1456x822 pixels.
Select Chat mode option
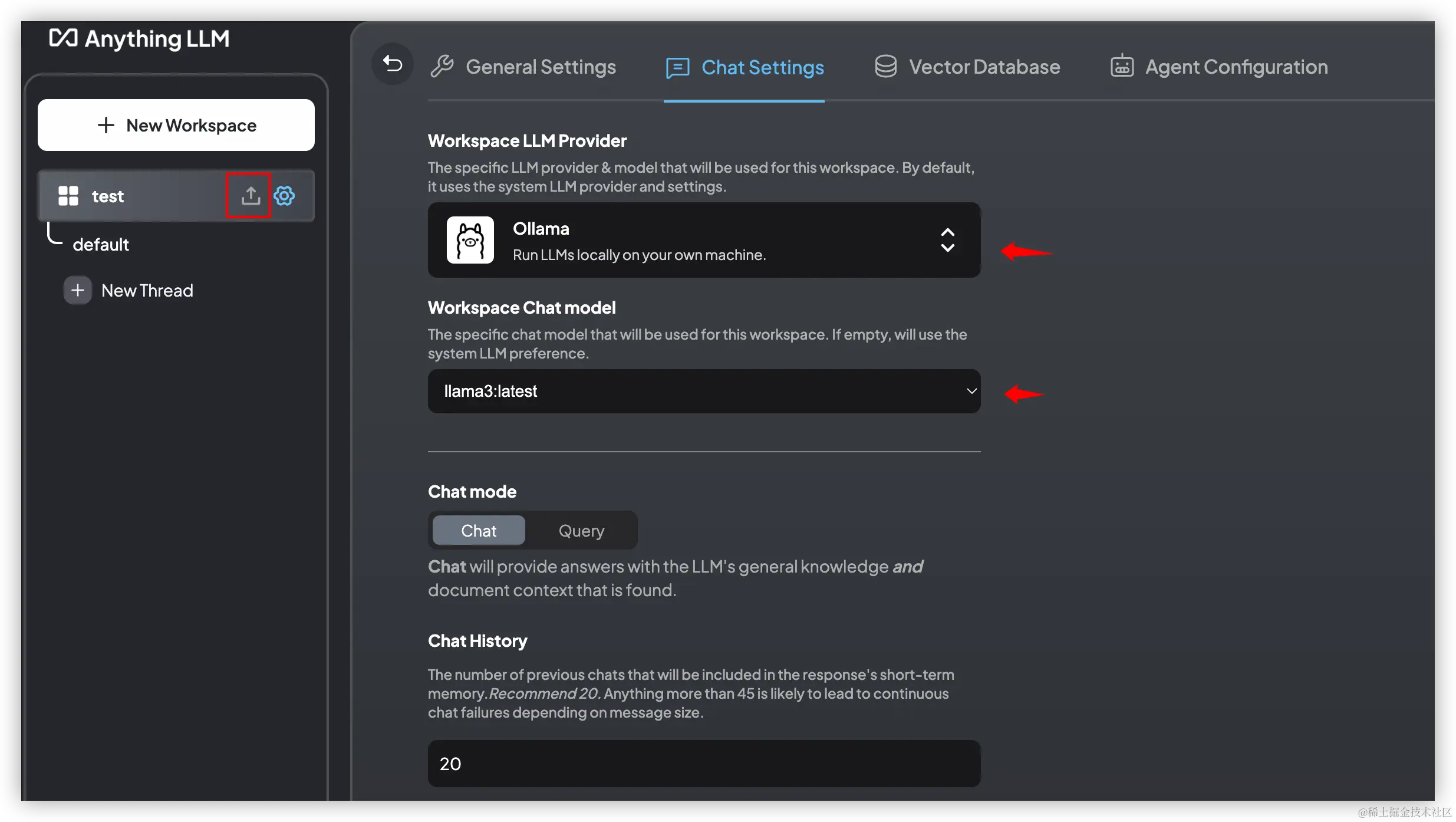(479, 531)
